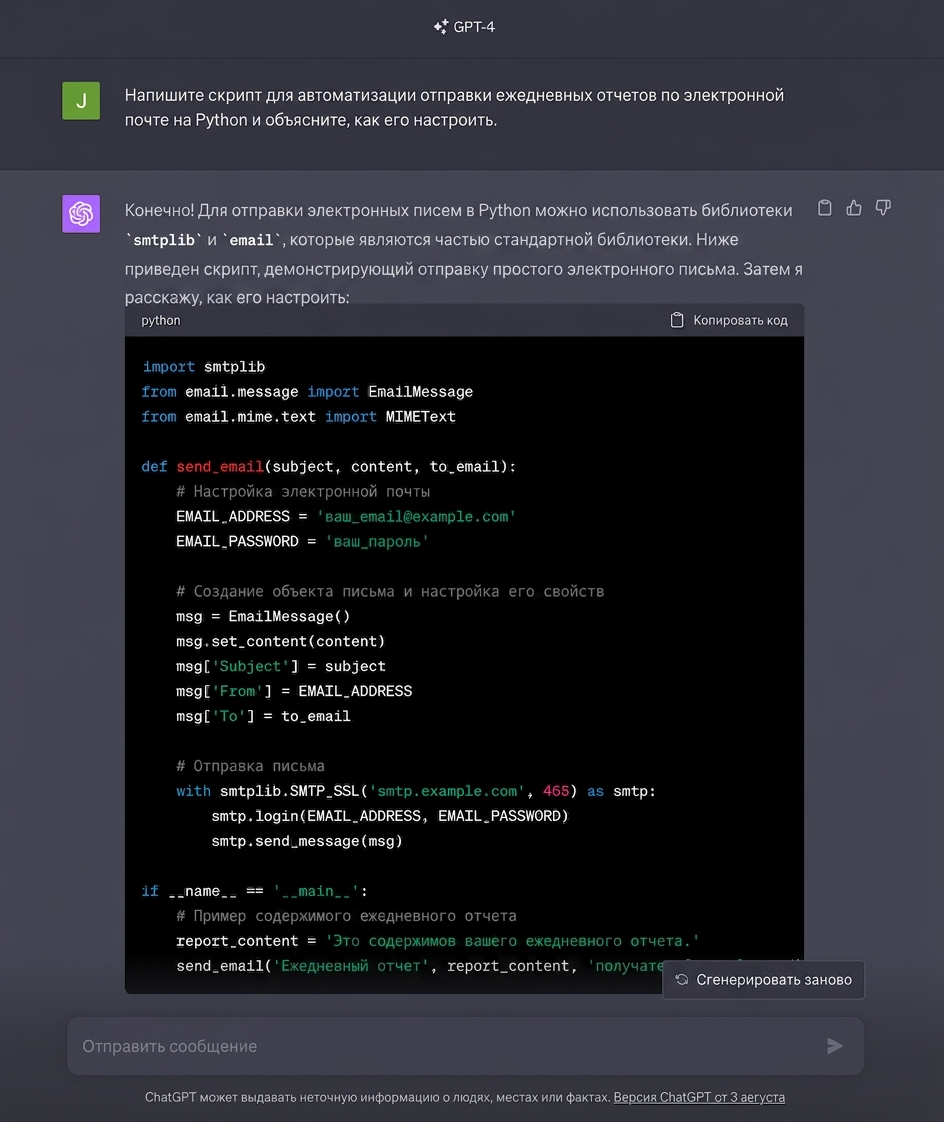Image resolution: width=944 pixels, height=1122 pixels.
Task: Click the GPT-4 sparkle icon
Action: tap(441, 27)
